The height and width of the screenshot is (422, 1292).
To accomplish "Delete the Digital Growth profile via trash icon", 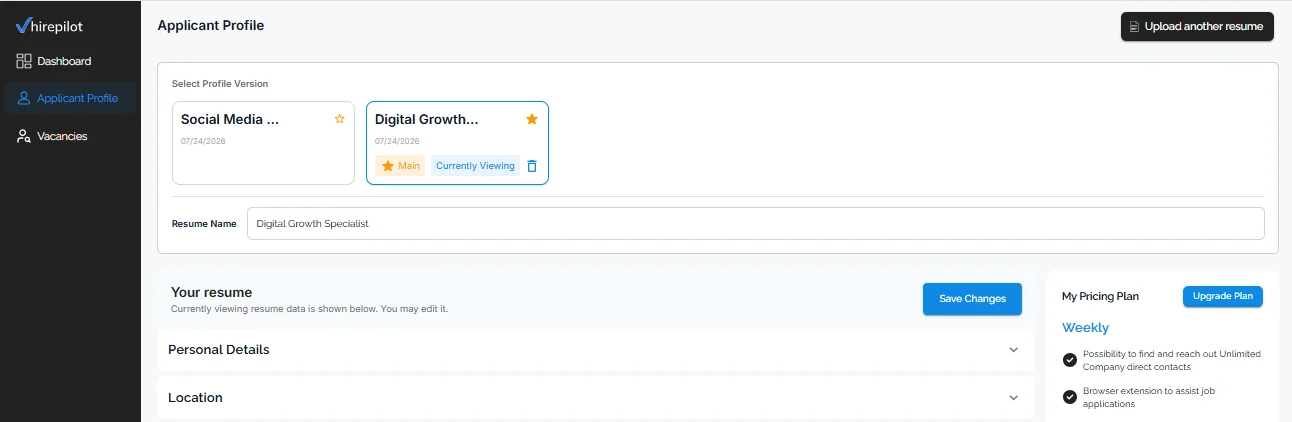I will point(532,166).
